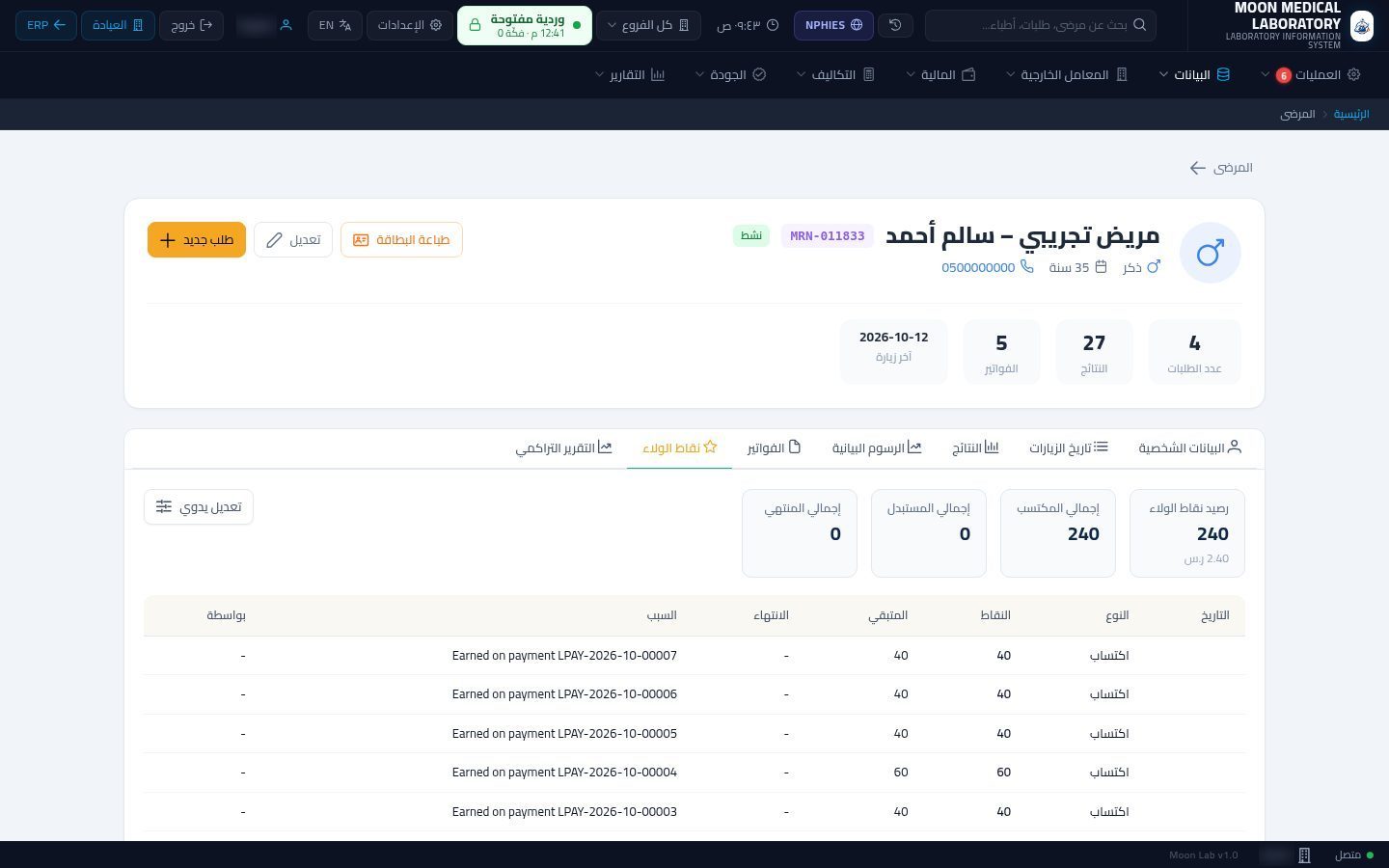The width and height of the screenshot is (1389, 868).
Task: Expand the البيانات data menu
Action: tap(1194, 75)
